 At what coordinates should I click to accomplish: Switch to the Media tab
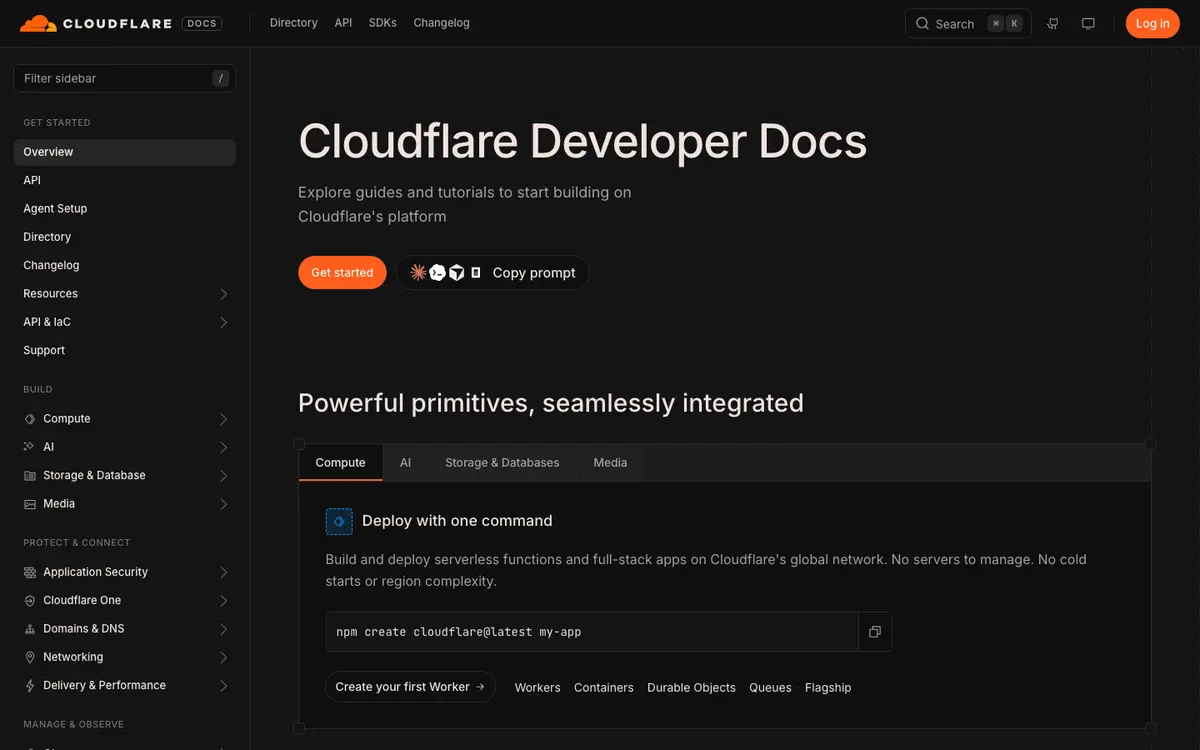tap(610, 463)
